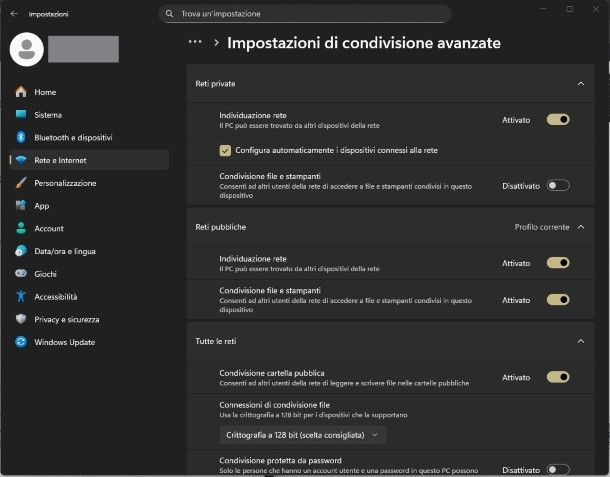Image resolution: width=610 pixels, height=477 pixels.
Task: Open breadcrumb three-dots menu
Action: tap(195, 42)
